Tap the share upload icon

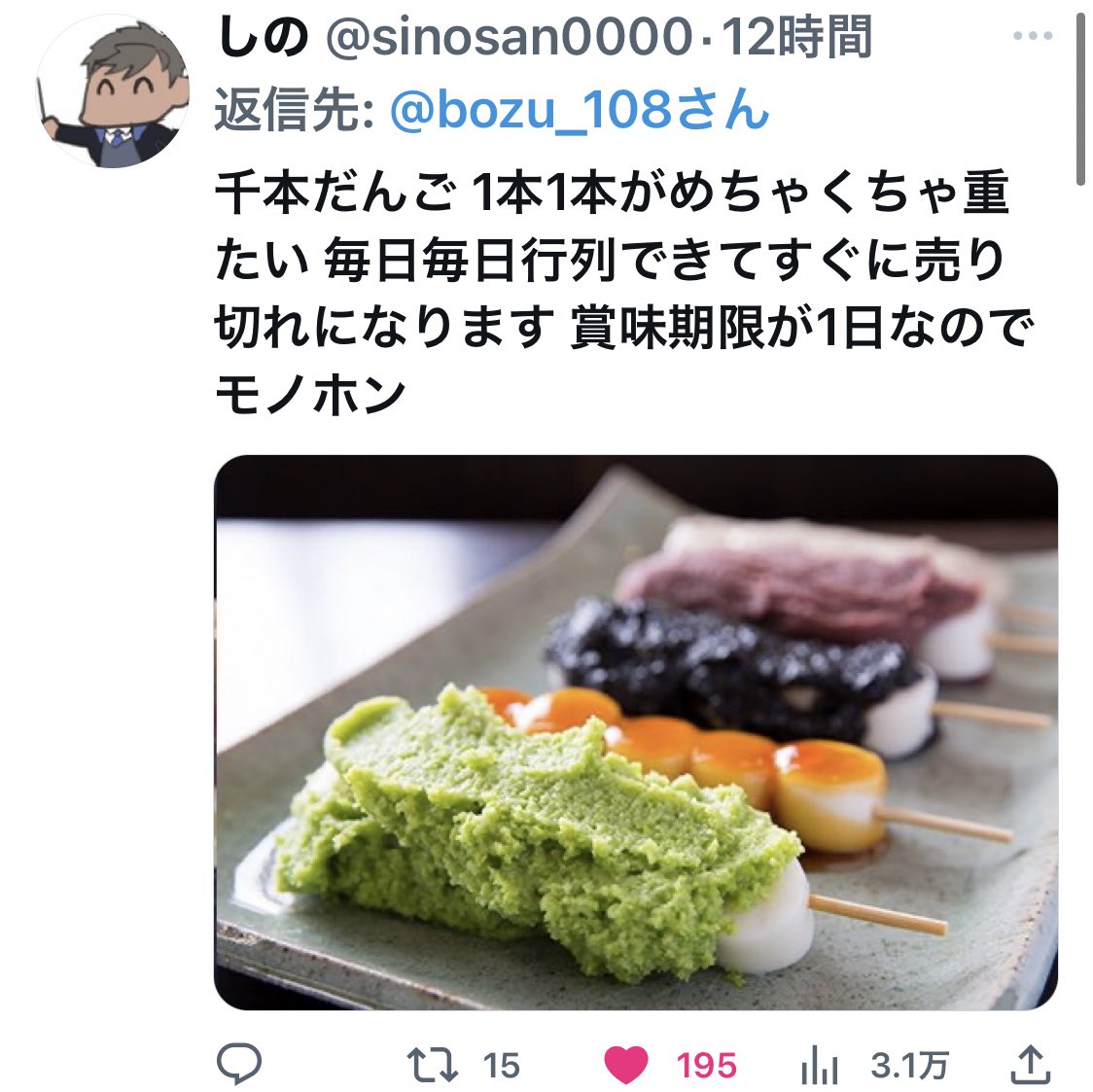pos(1030,1064)
